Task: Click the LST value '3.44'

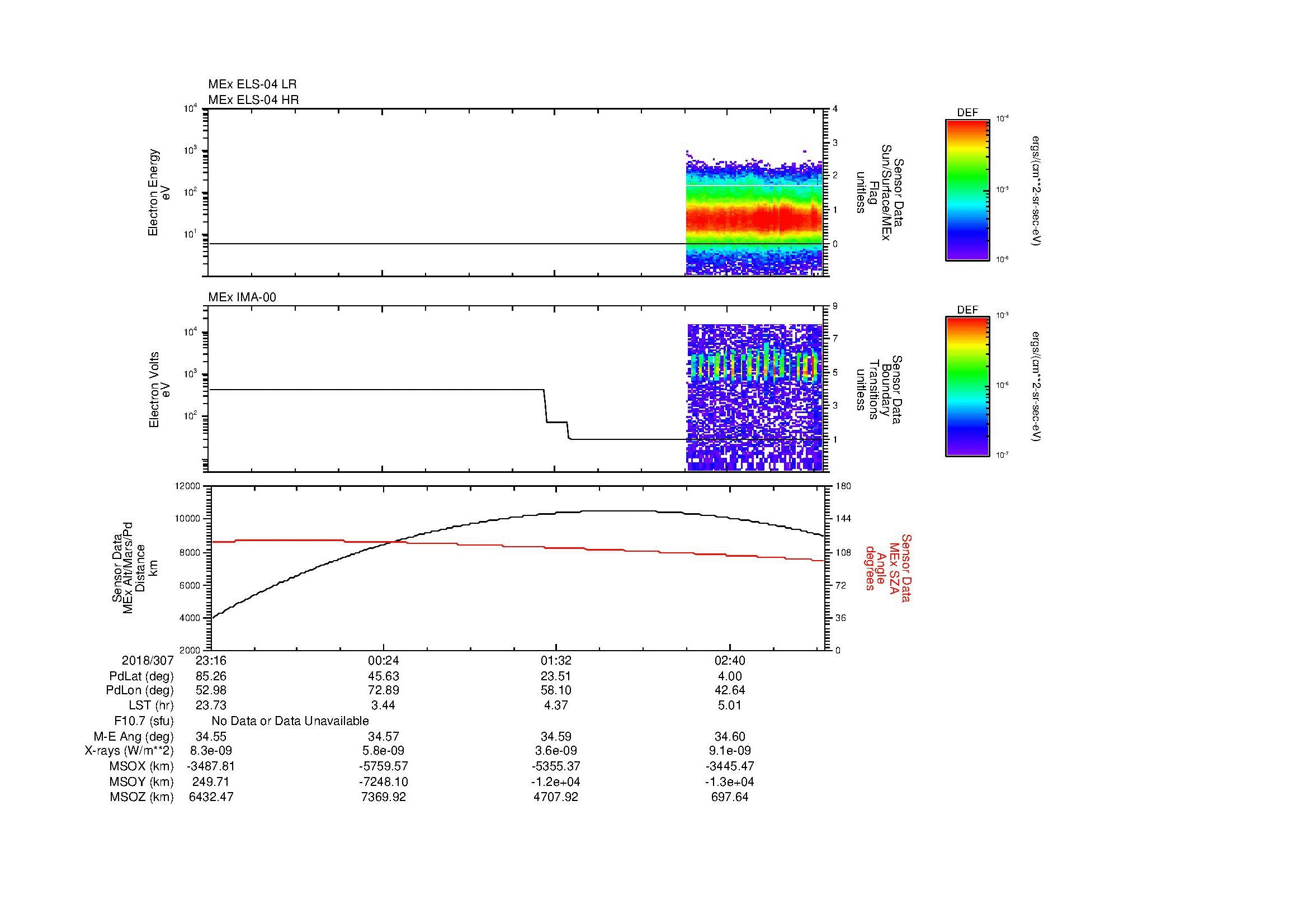Action: coord(384,705)
